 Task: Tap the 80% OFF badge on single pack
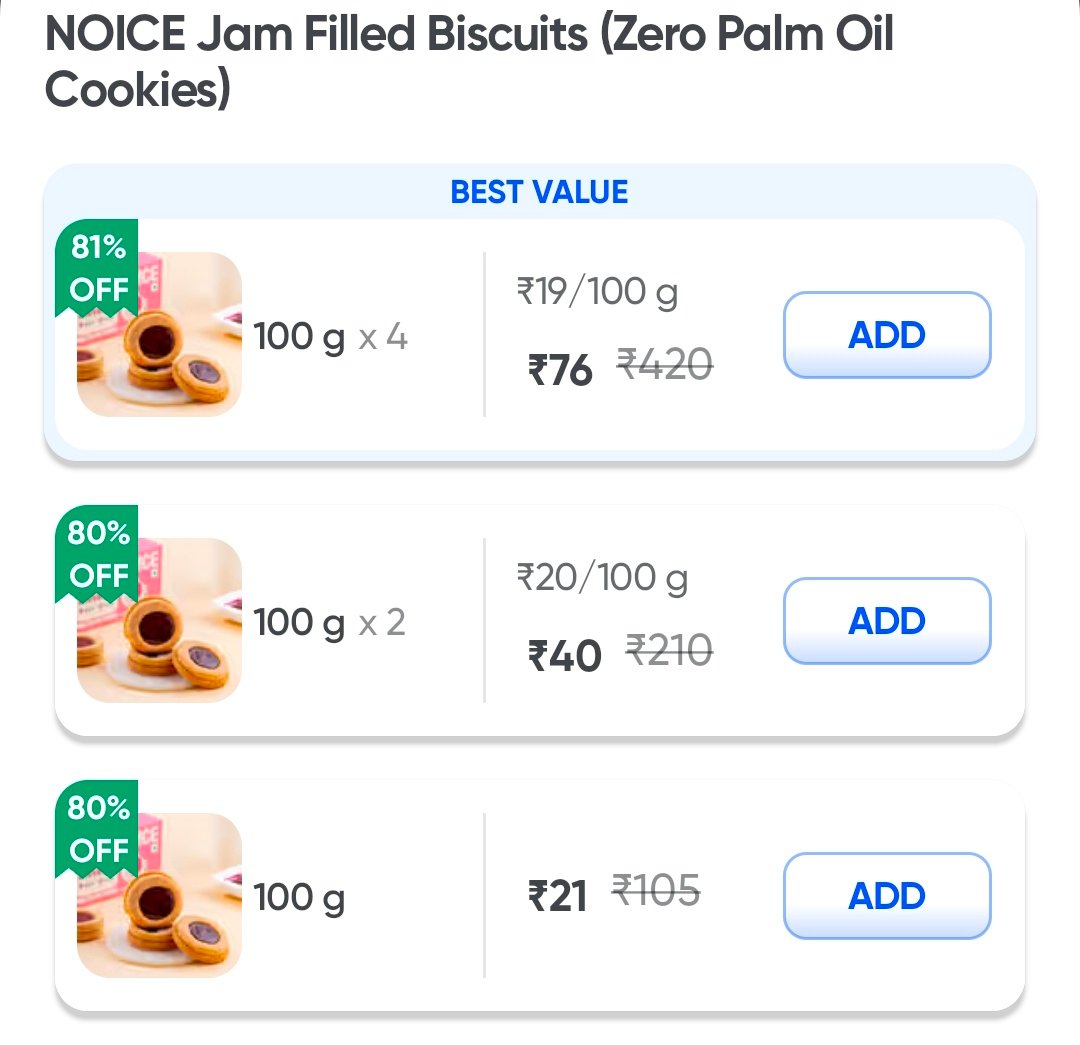[98, 828]
